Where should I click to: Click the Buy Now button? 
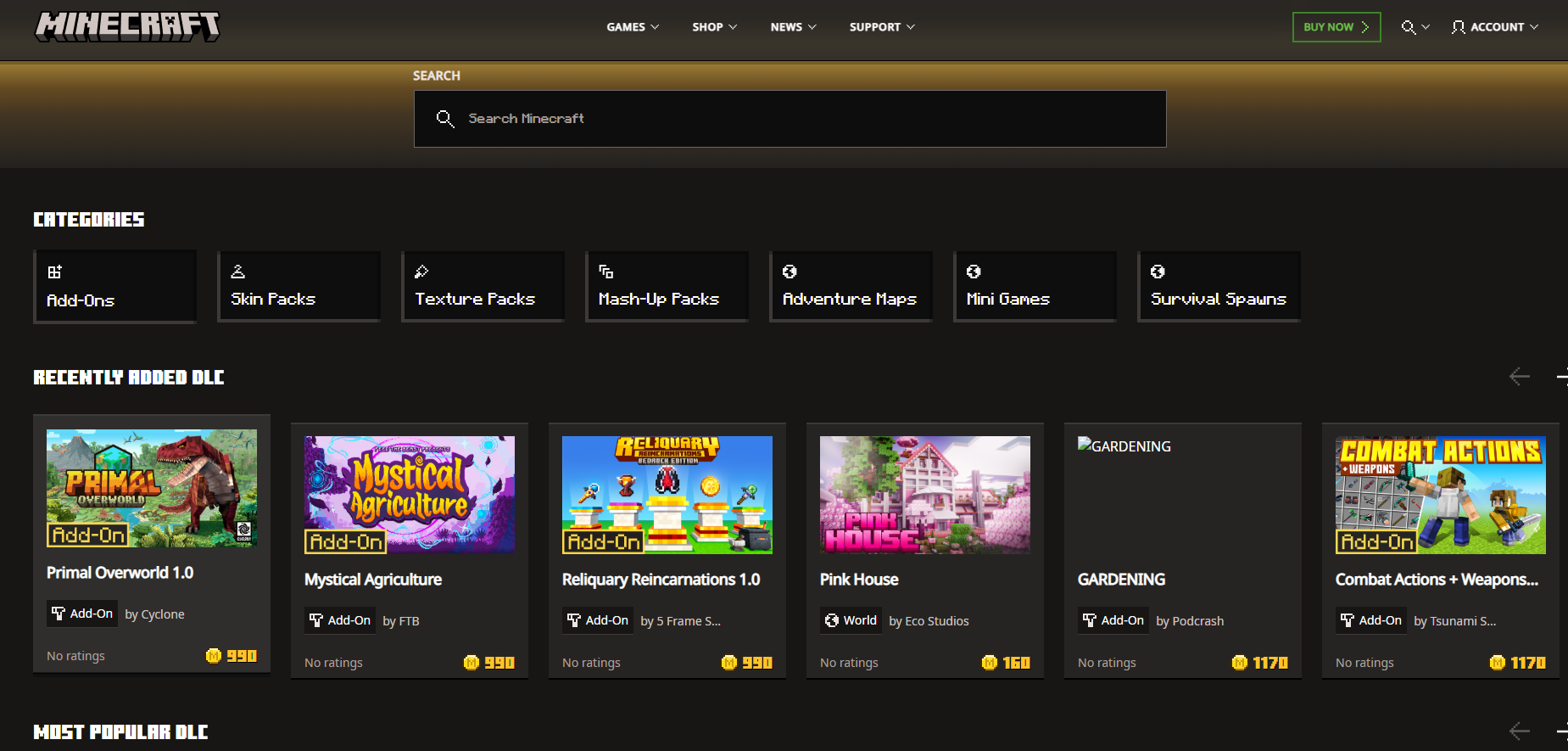(x=1336, y=27)
